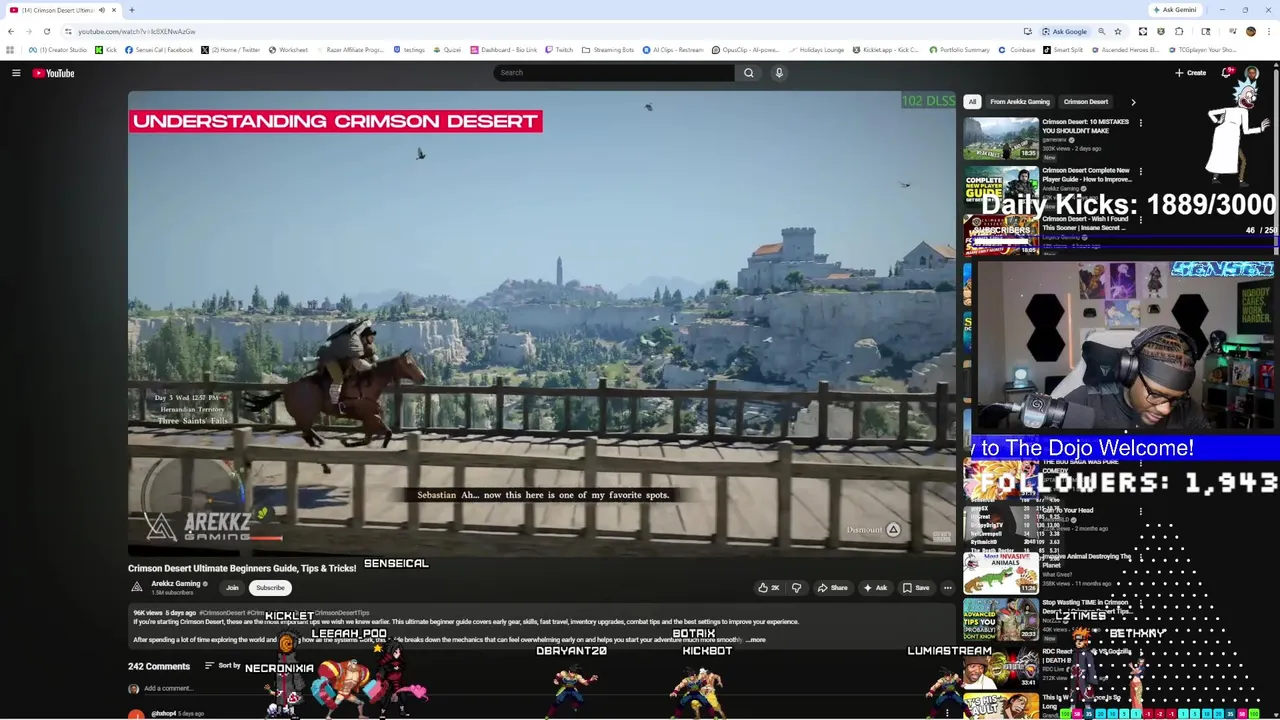Bookmark this page with star icon
The image size is (1280, 720).
(x=1118, y=31)
